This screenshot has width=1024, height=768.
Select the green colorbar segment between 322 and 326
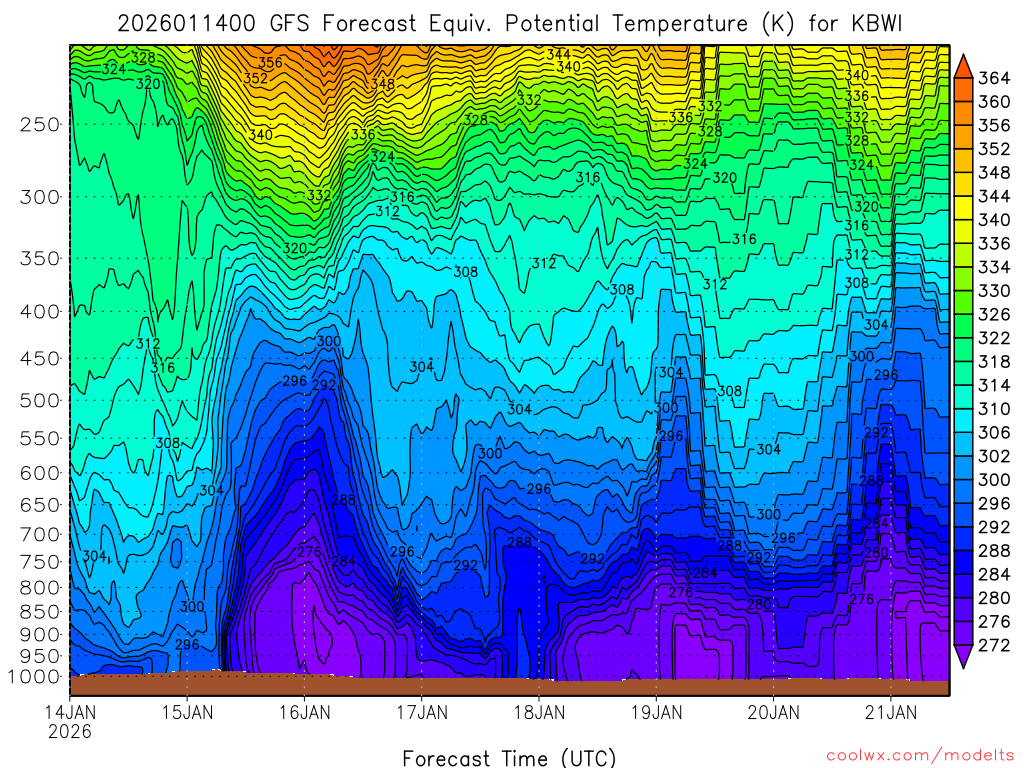click(963, 326)
